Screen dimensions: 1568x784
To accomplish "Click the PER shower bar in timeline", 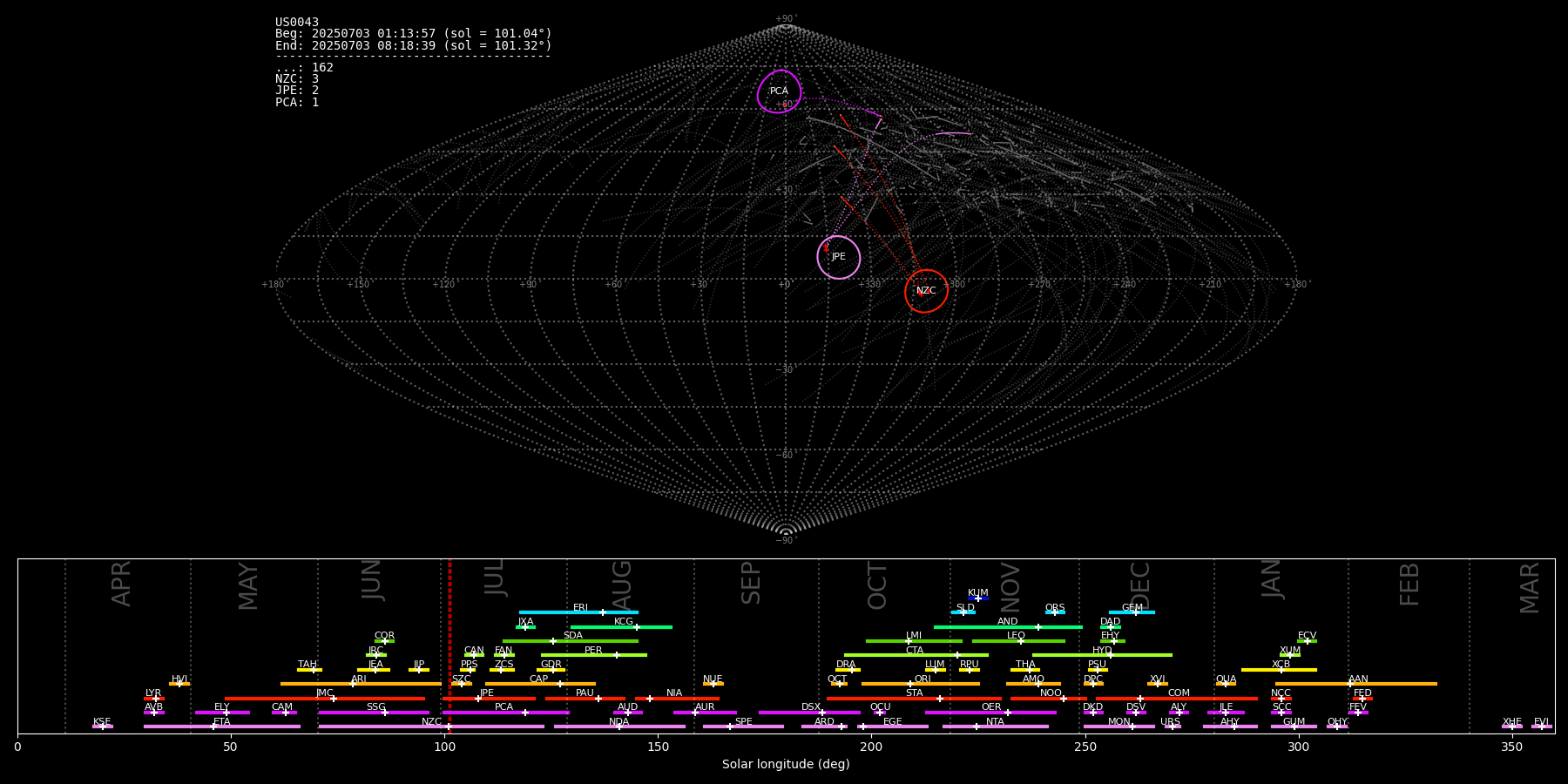I will pyautogui.click(x=594, y=655).
